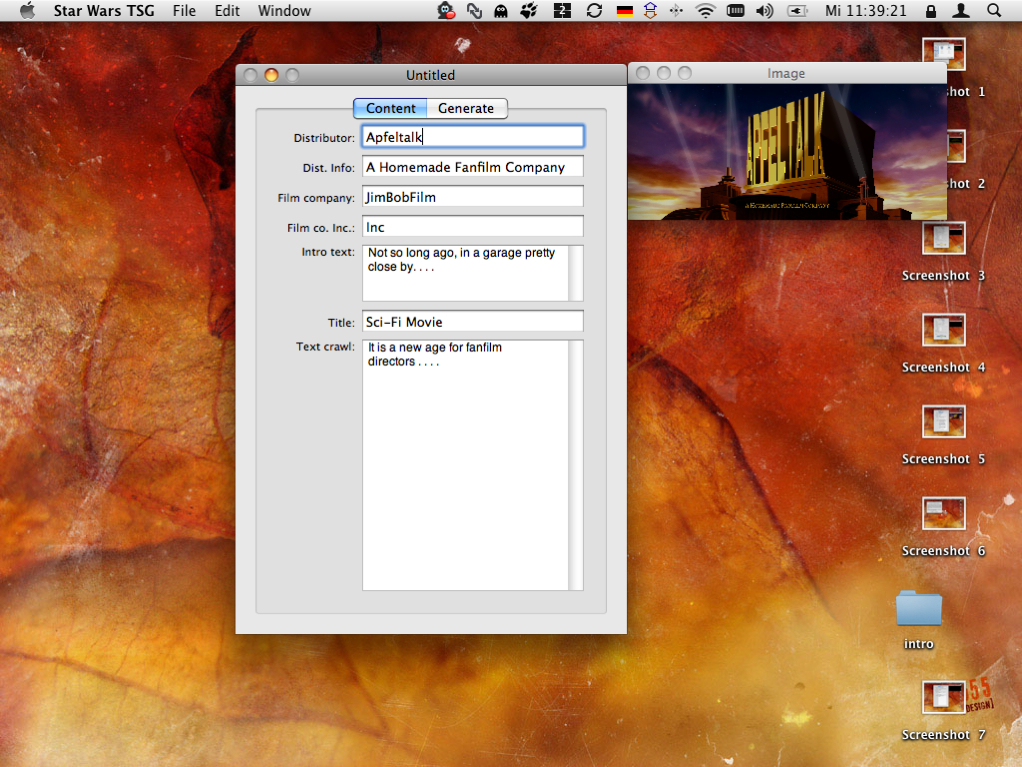Click the clock showing Mi 11:39:21
The width and height of the screenshot is (1022, 767).
(866, 10)
